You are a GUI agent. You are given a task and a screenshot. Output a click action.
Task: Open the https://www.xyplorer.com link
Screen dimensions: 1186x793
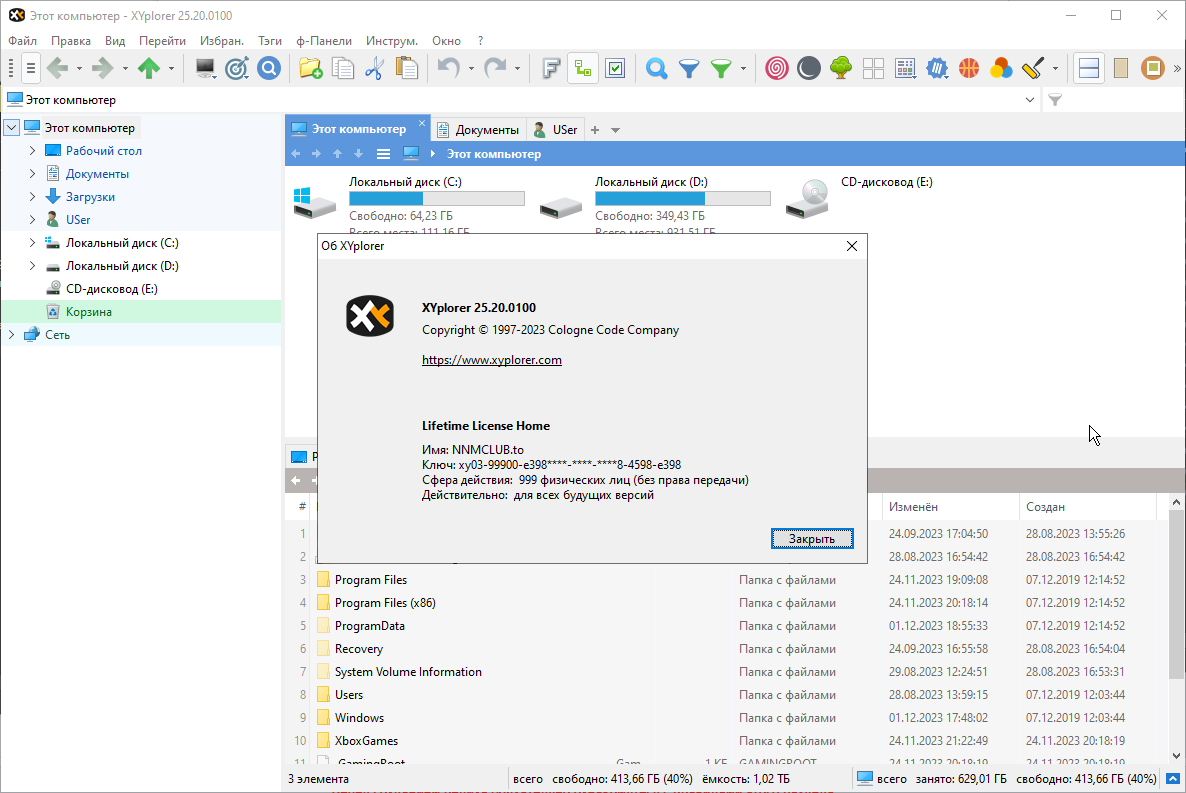[x=492, y=360]
